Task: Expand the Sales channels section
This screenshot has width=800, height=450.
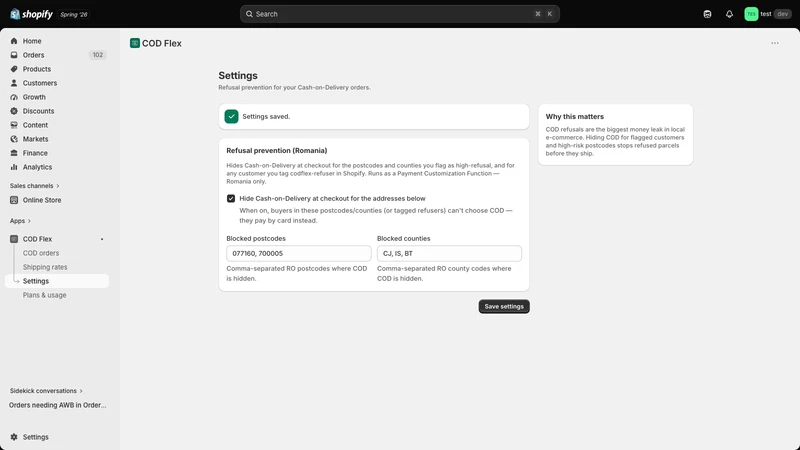Action: pos(34,186)
